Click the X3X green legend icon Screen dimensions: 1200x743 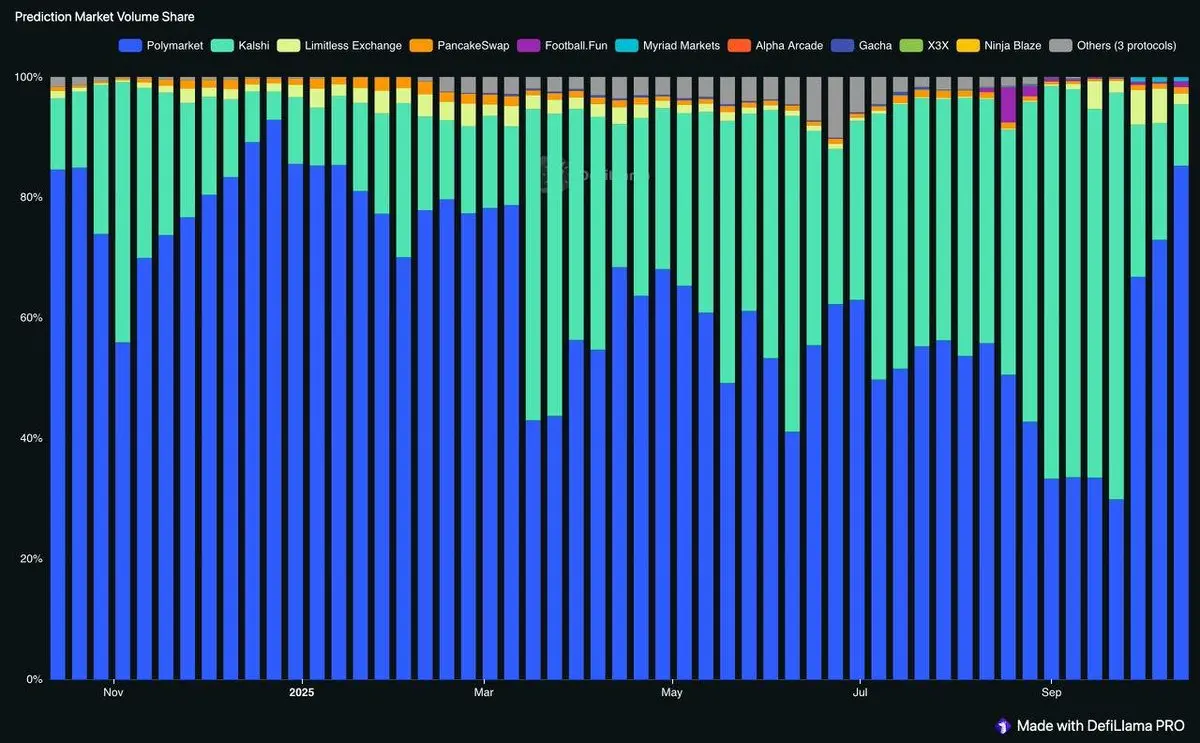(x=910, y=45)
